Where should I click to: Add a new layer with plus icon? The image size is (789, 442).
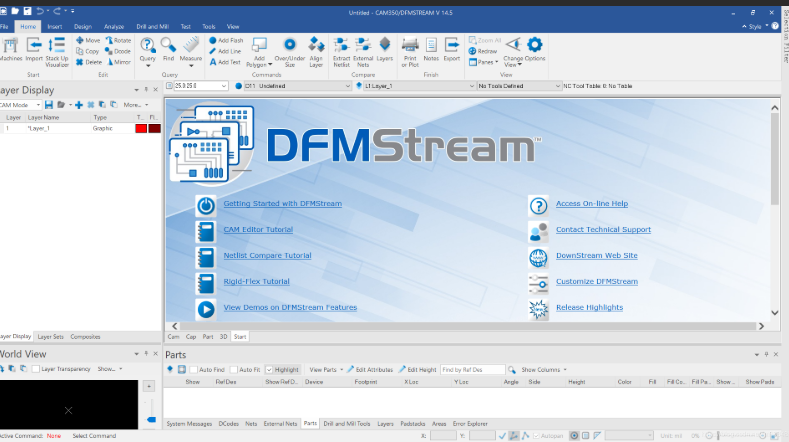click(78, 105)
